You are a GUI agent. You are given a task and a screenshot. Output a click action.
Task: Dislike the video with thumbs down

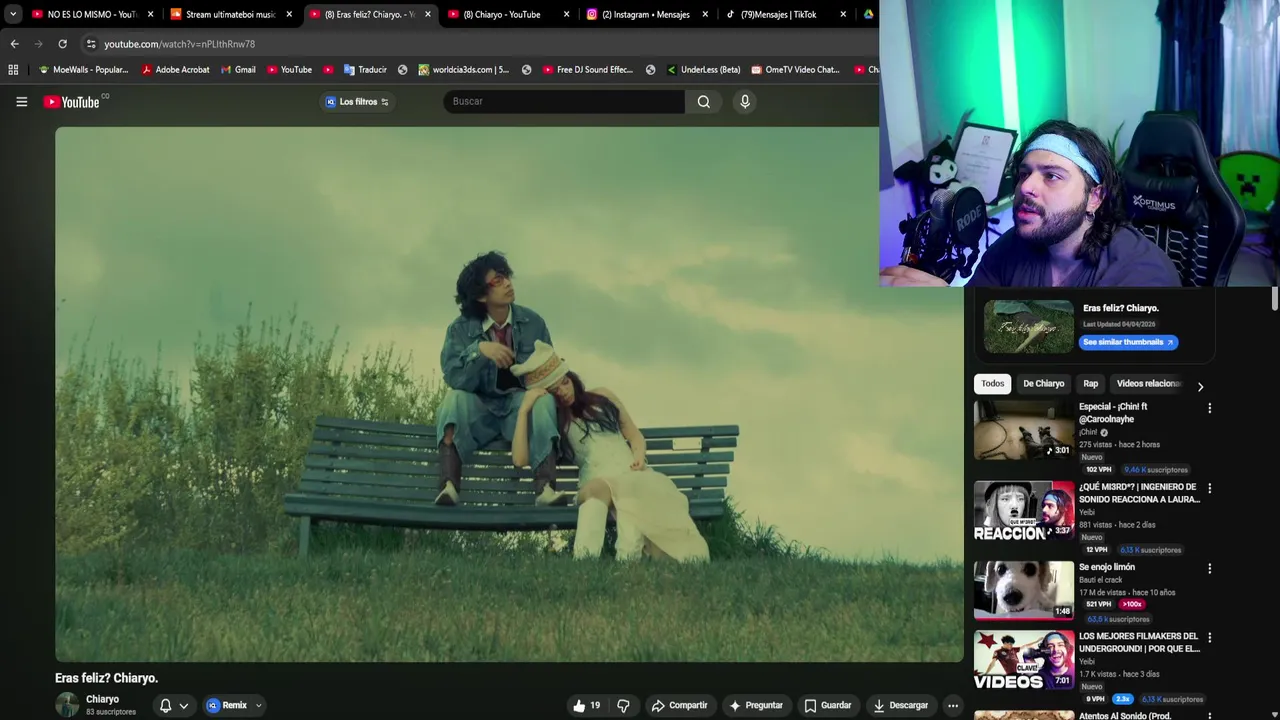point(623,705)
